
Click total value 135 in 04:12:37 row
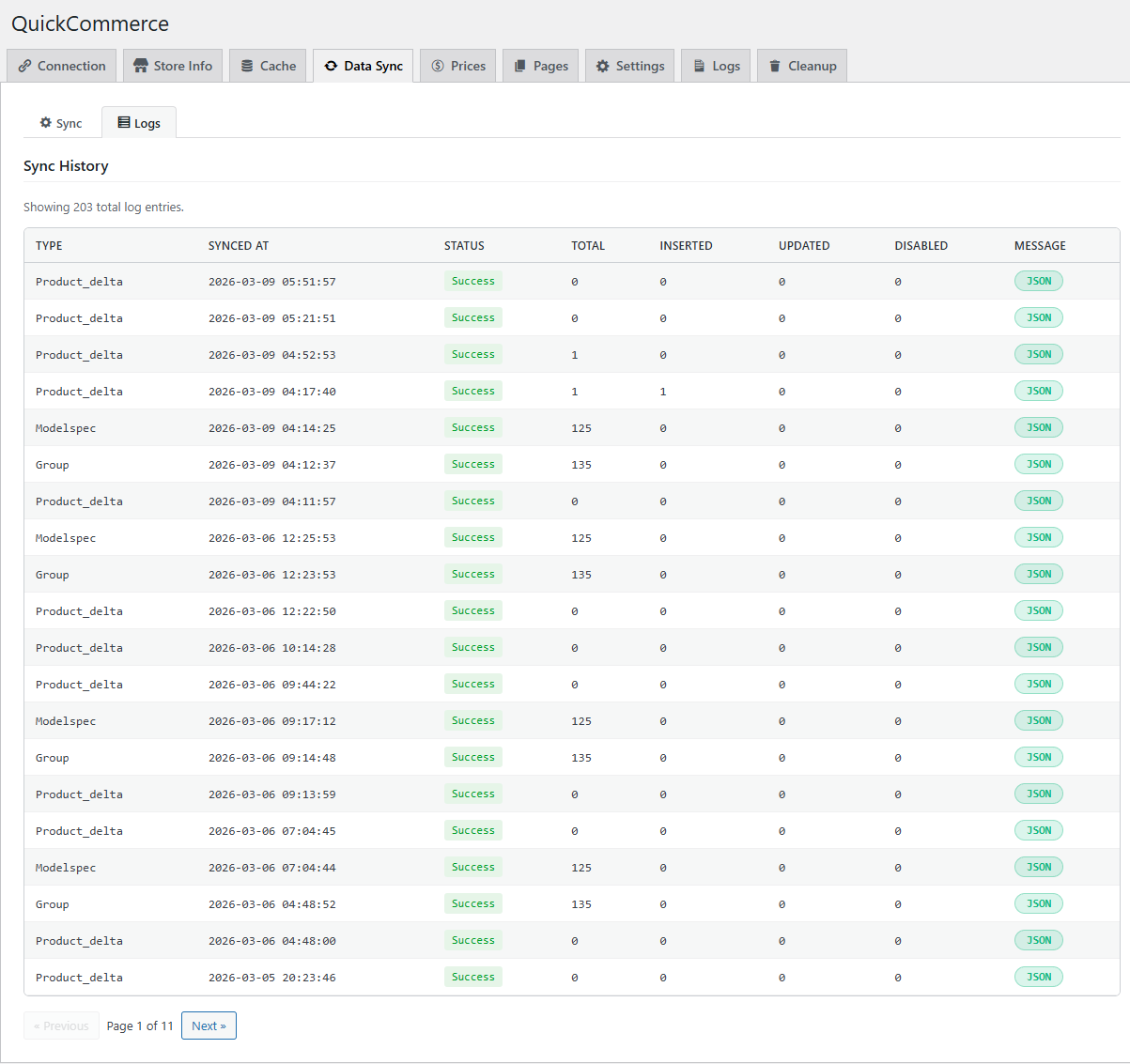(581, 465)
